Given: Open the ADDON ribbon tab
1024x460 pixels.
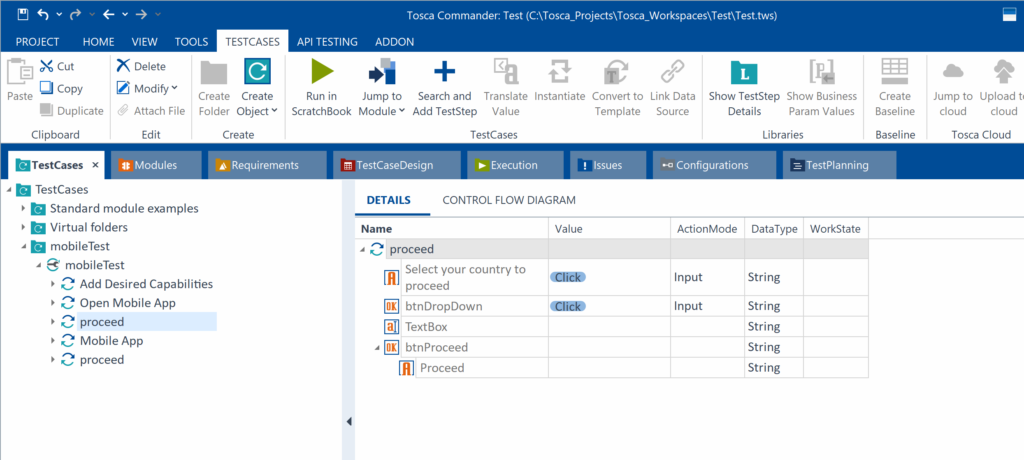Looking at the screenshot, I should [394, 42].
